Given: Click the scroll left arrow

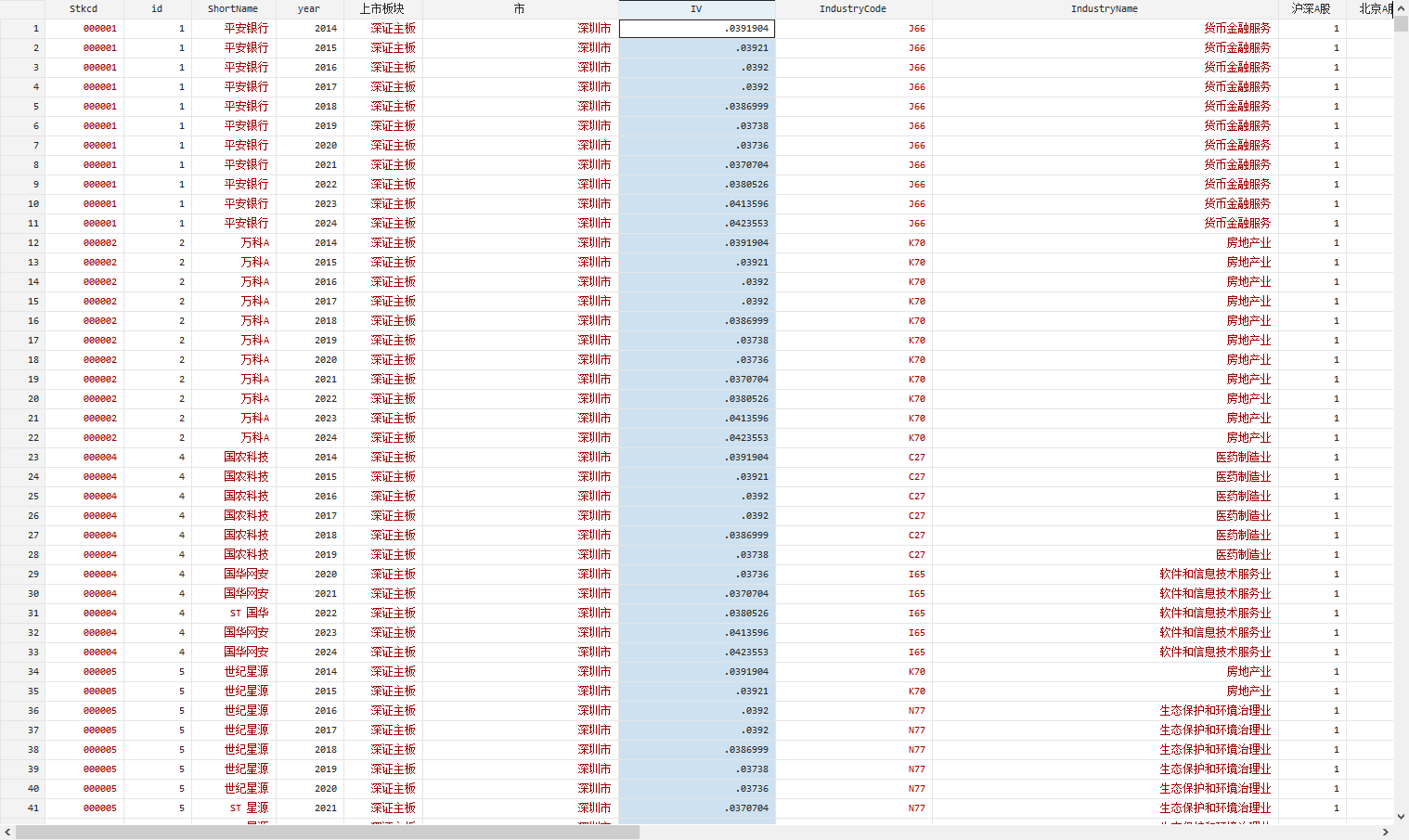Looking at the screenshot, I should point(7,833).
